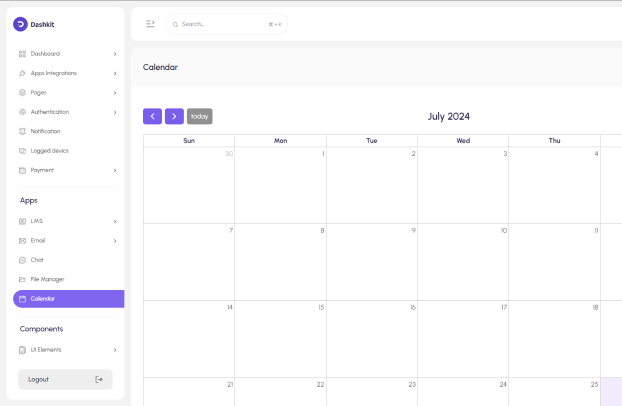Click the LMS icon in sidebar
622x406 pixels.
pyautogui.click(x=22, y=221)
